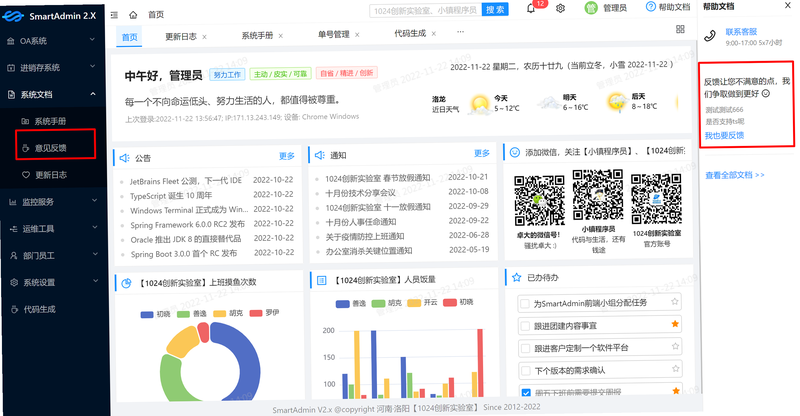This screenshot has width=800, height=416.
Task: Check 下个版本的需求确认 checkbox
Action: [x=525, y=371]
